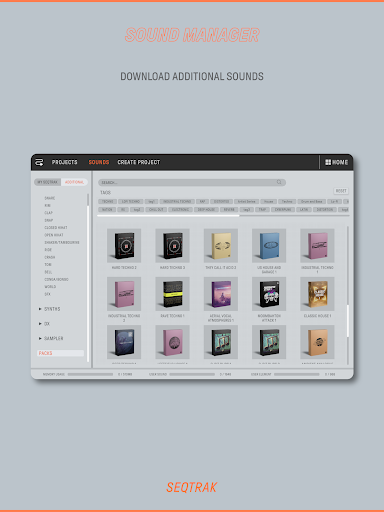This screenshot has width=384, height=512.
Task: Expand the DX category
Action: tap(44, 324)
